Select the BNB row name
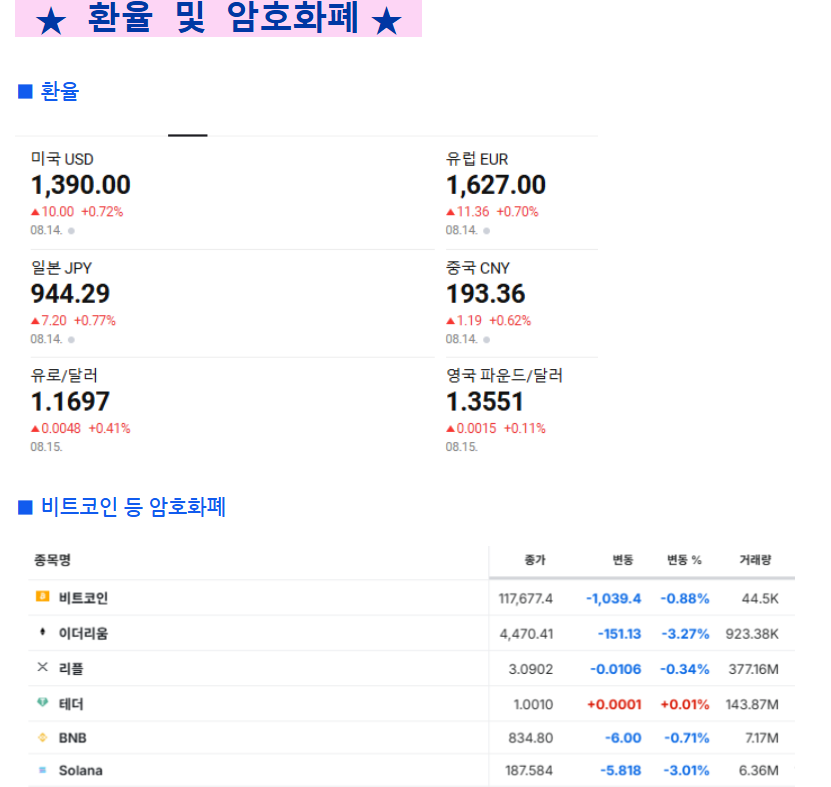The image size is (831, 787). [73, 738]
